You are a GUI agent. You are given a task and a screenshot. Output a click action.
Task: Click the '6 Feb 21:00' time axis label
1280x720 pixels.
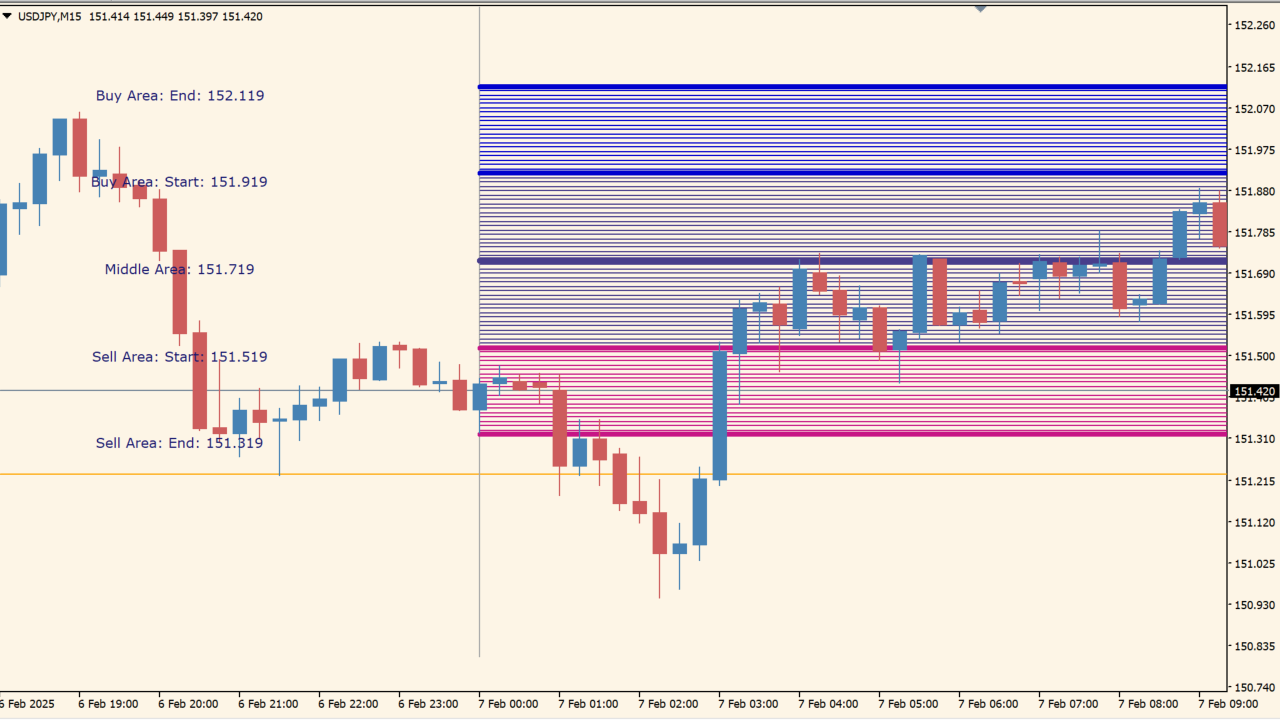[268, 704]
